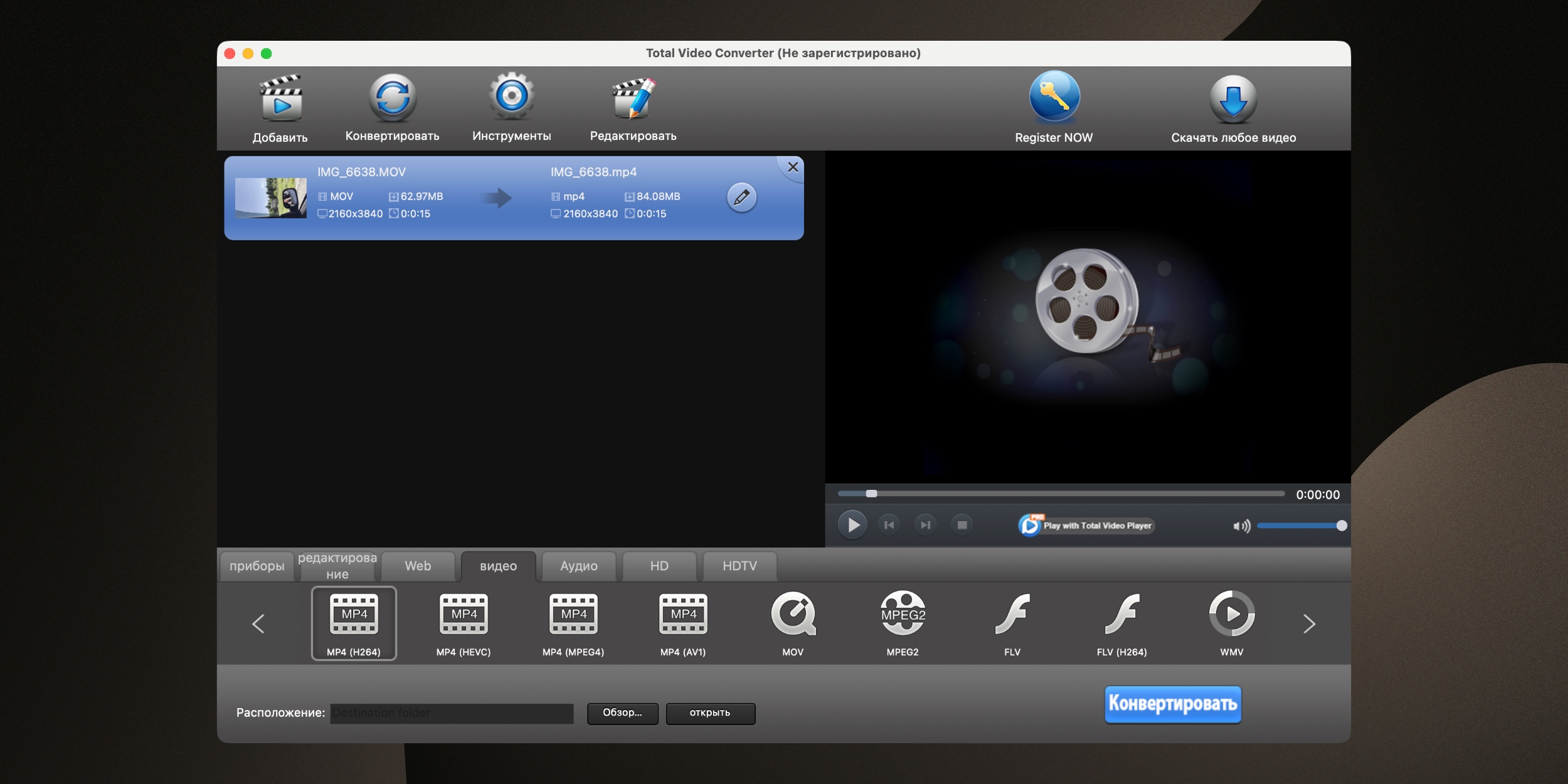This screenshot has width=1568, height=784.
Task: Click the output filename IMG_6638.mp4
Action: (x=593, y=172)
